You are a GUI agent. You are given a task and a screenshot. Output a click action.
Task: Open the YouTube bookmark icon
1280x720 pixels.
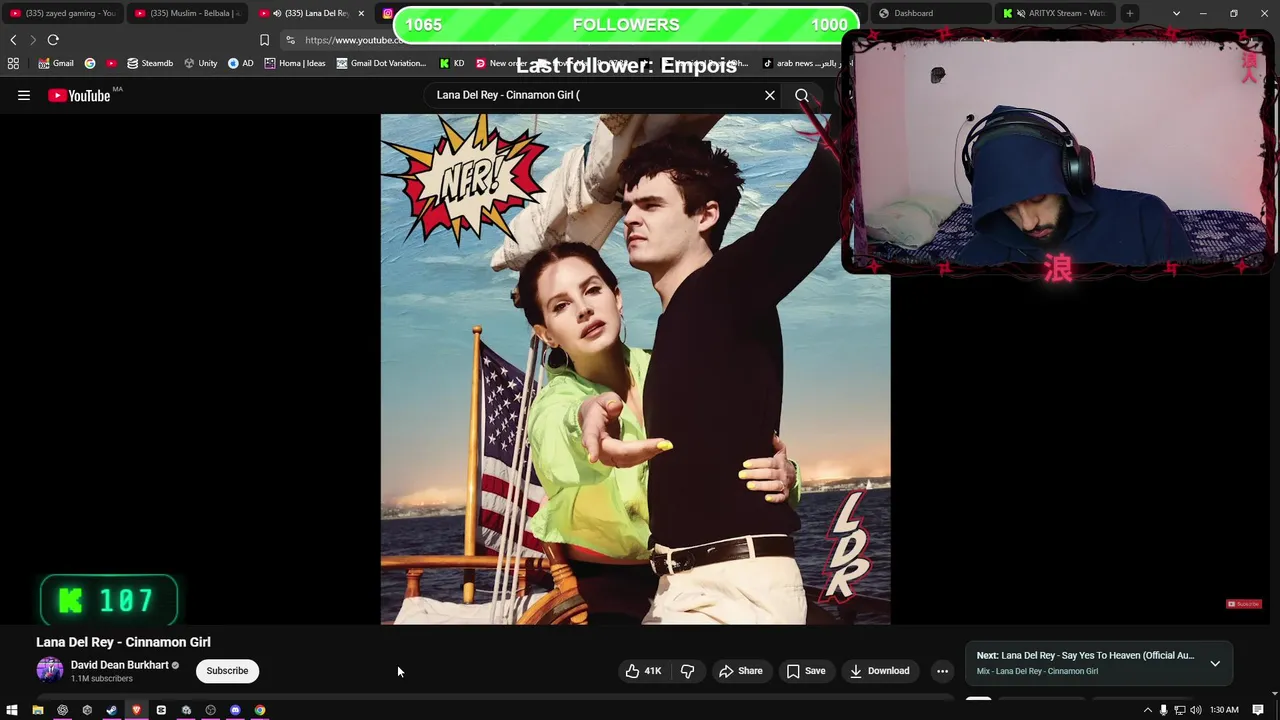(x=111, y=63)
